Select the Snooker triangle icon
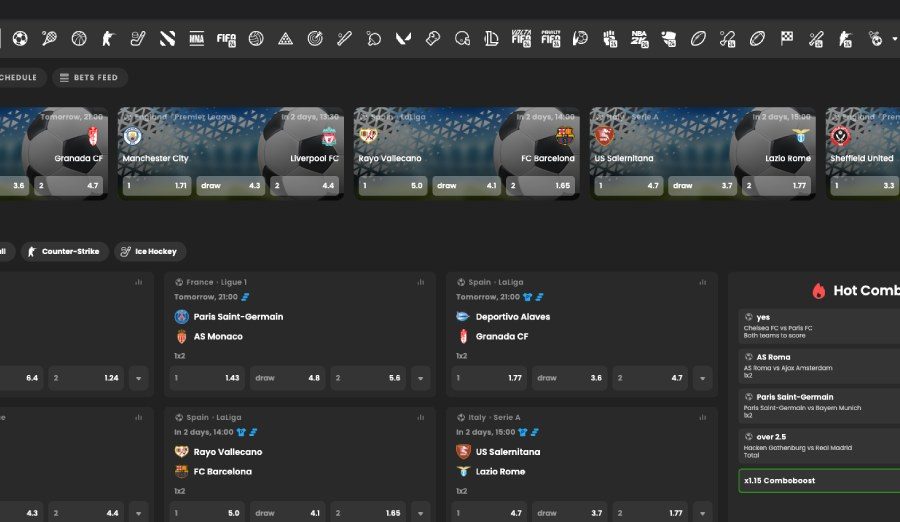The height and width of the screenshot is (522, 900). click(285, 38)
